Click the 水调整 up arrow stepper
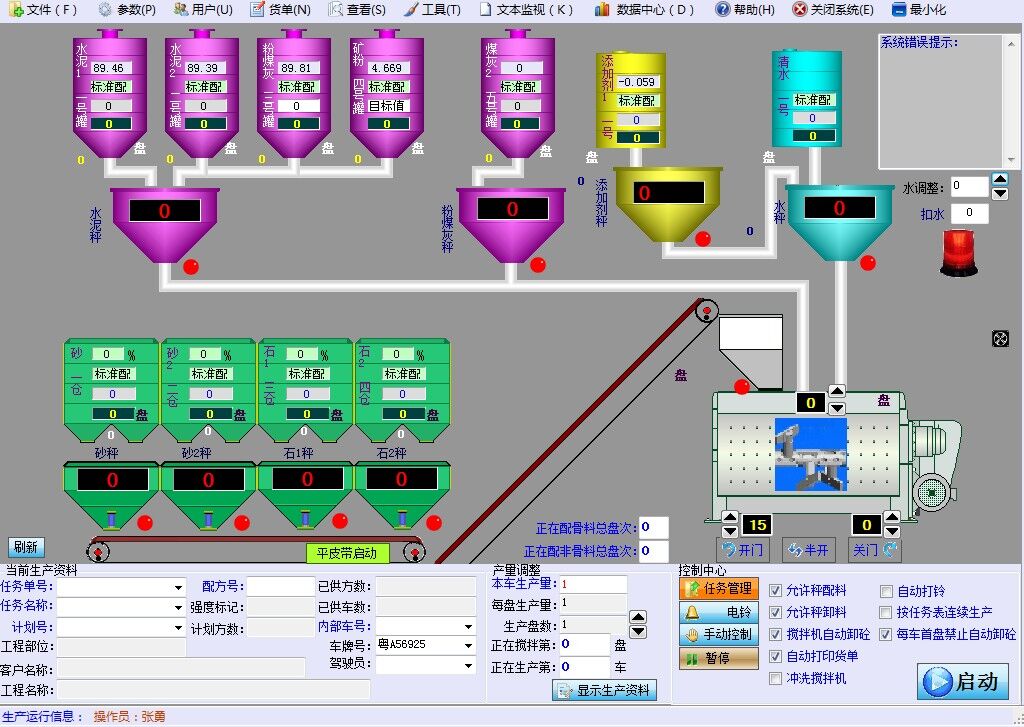 click(1000, 181)
